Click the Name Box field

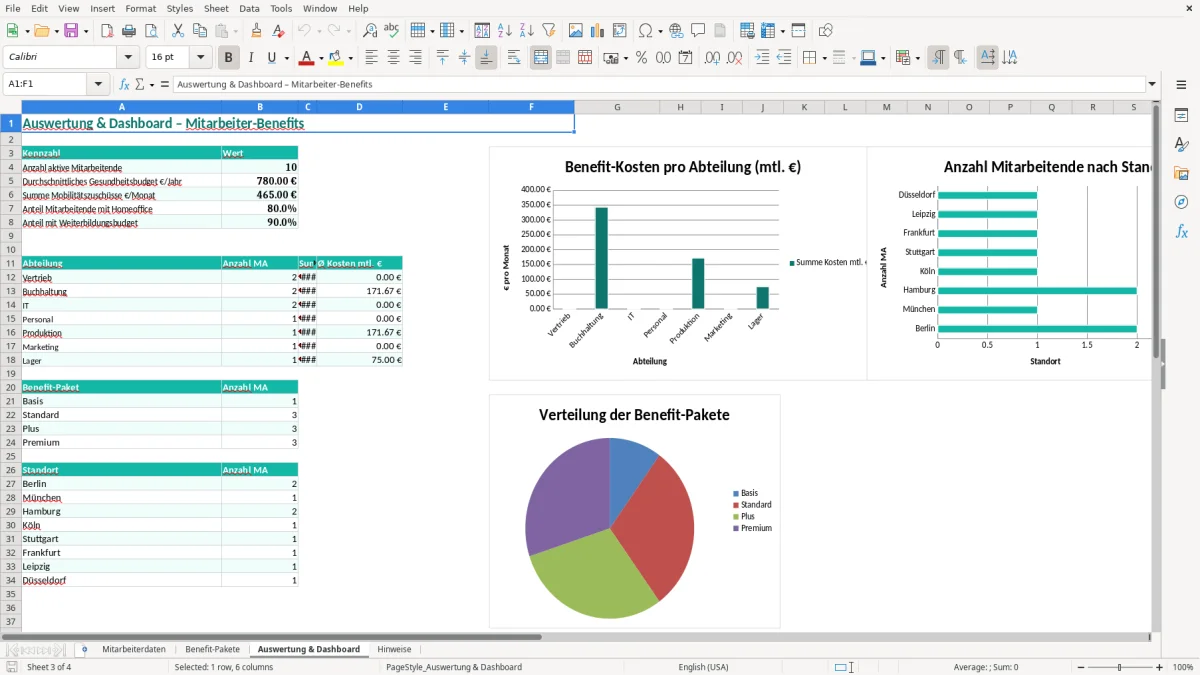pyautogui.click(x=48, y=85)
